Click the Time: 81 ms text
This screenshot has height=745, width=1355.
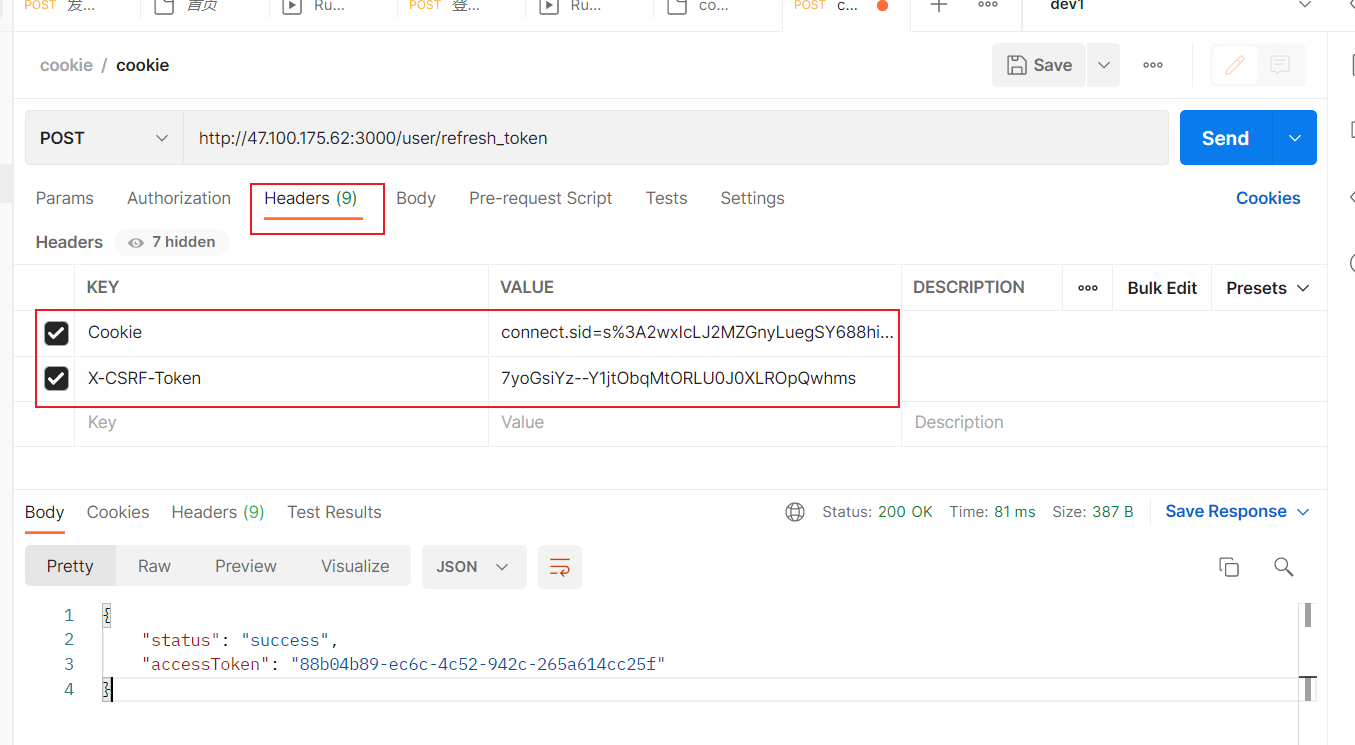tap(992, 512)
